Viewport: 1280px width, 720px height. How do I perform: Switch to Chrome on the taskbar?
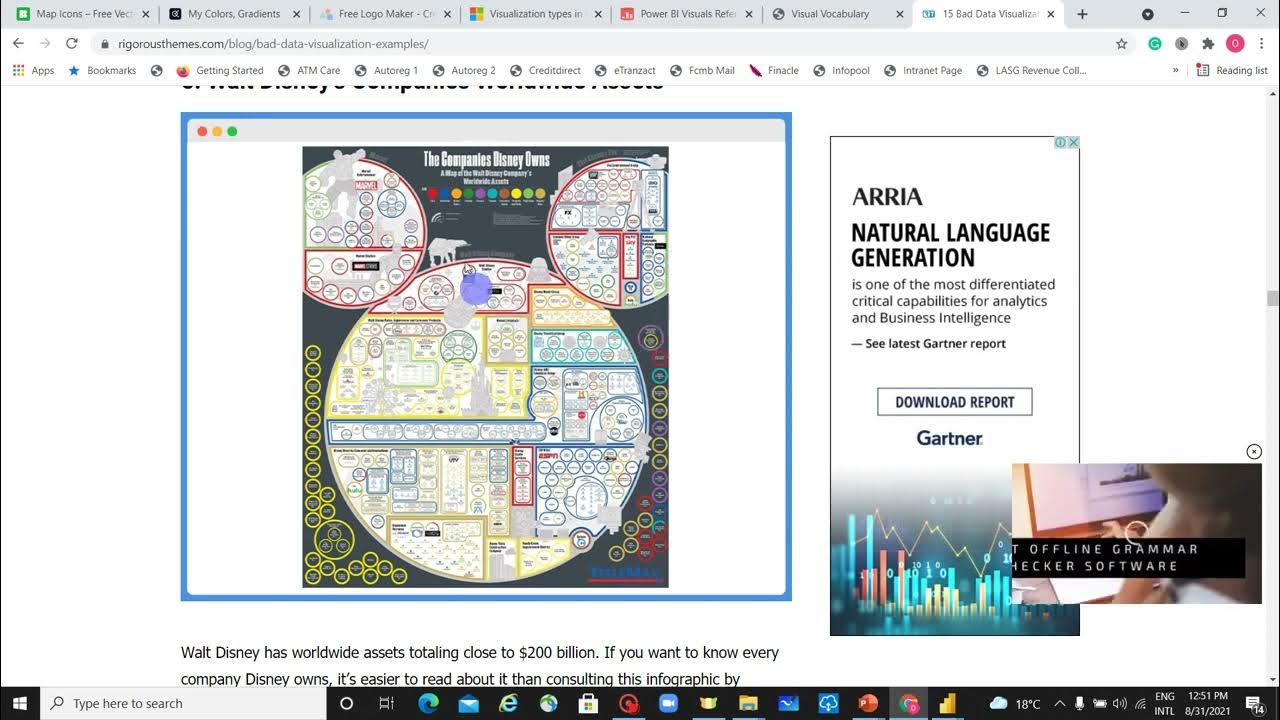pos(908,703)
